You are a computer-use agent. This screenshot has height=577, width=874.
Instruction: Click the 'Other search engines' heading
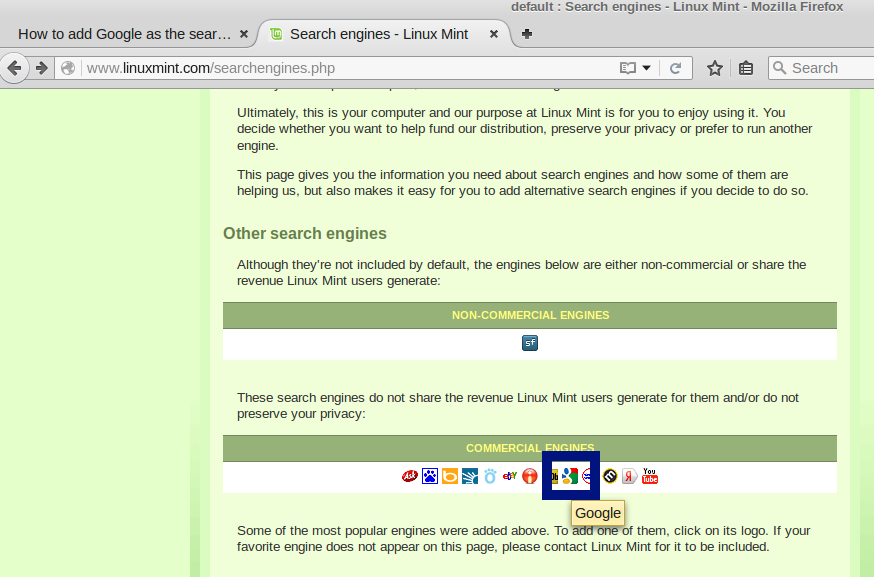pyautogui.click(x=305, y=233)
